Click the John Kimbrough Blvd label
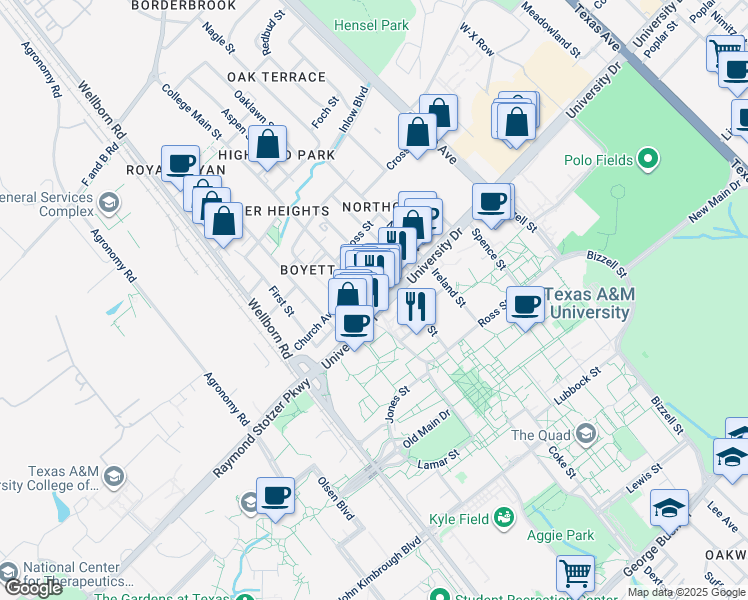Image resolution: width=748 pixels, height=600 pixels. (x=381, y=568)
